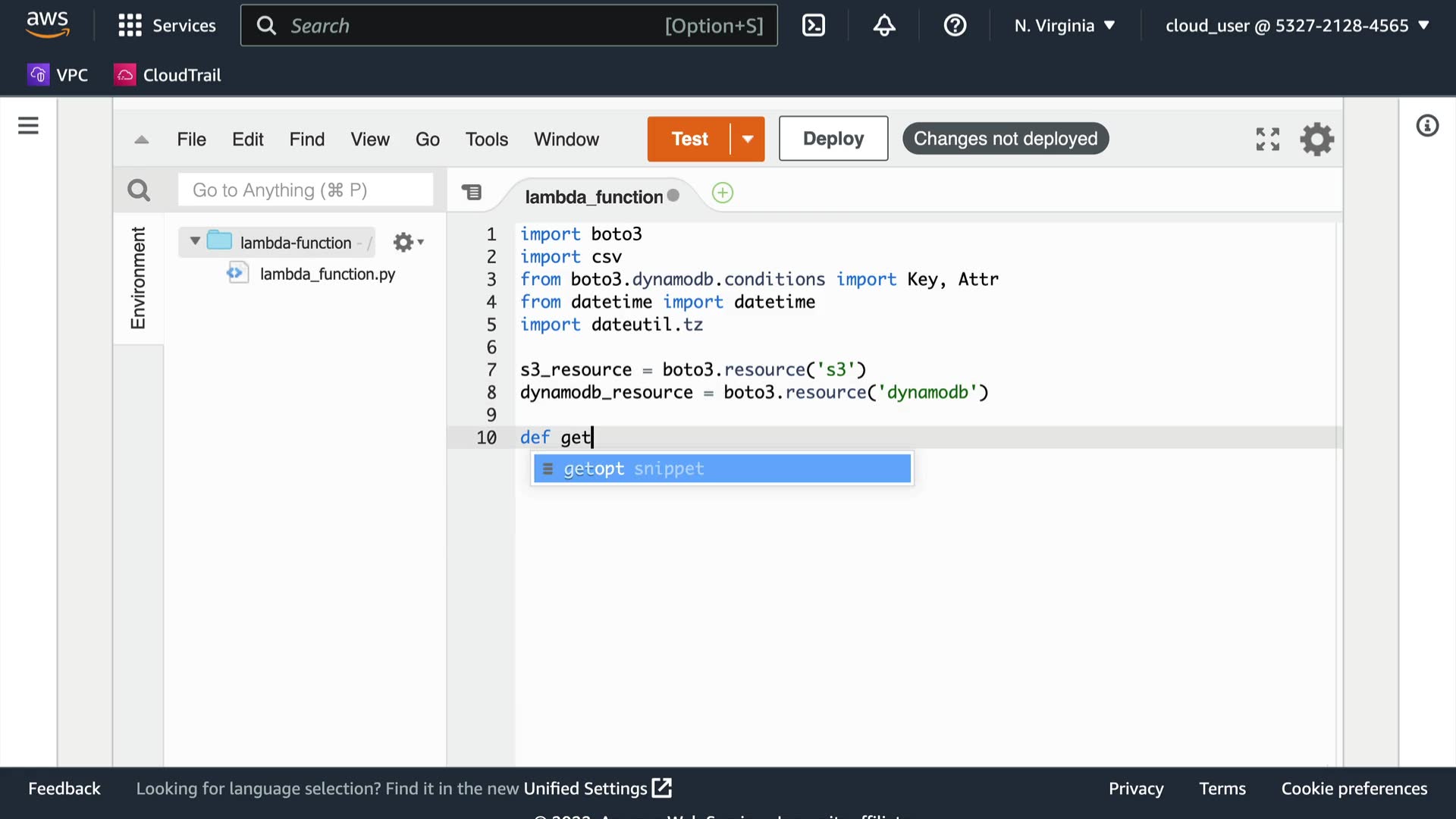Open the info panel icon on right
1456x819 pixels.
pyautogui.click(x=1427, y=126)
